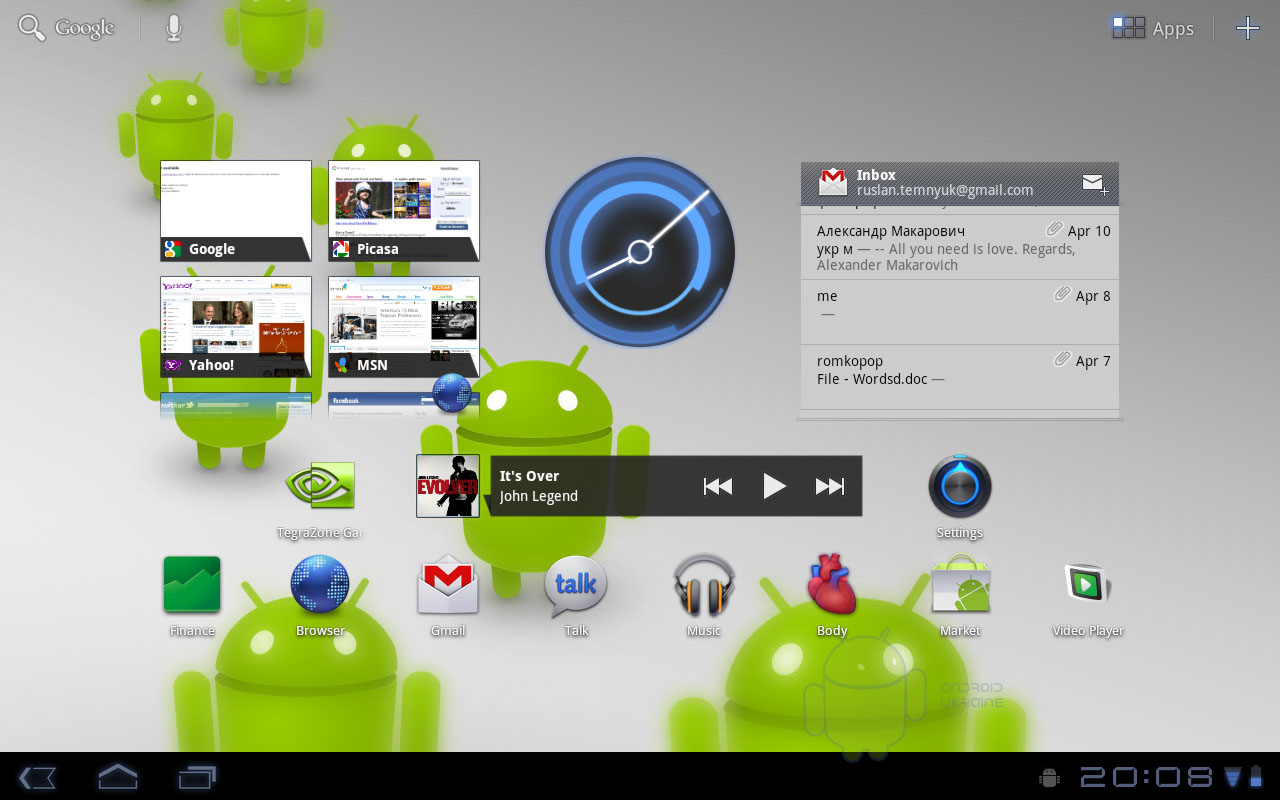Open the Browser app
This screenshot has height=800, width=1280.
[x=320, y=596]
